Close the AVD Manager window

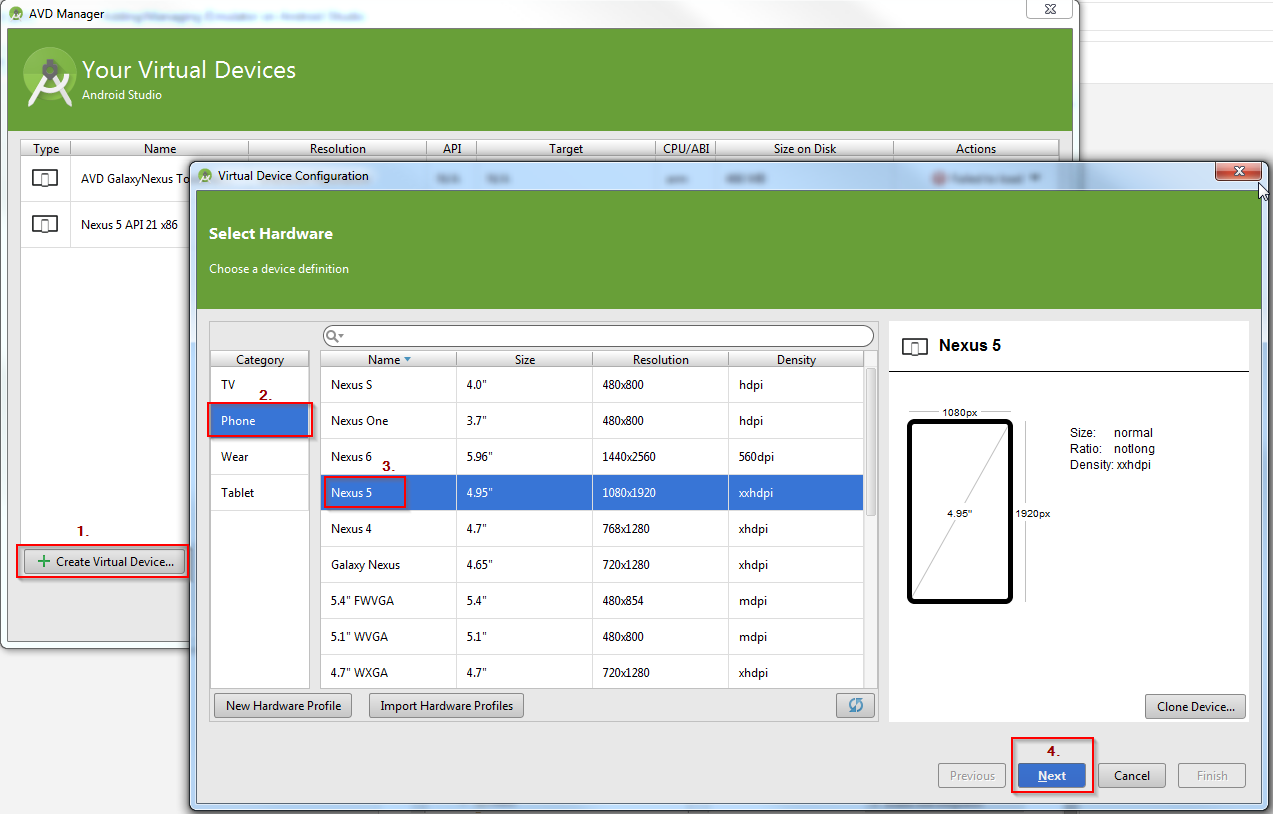pos(1051,8)
